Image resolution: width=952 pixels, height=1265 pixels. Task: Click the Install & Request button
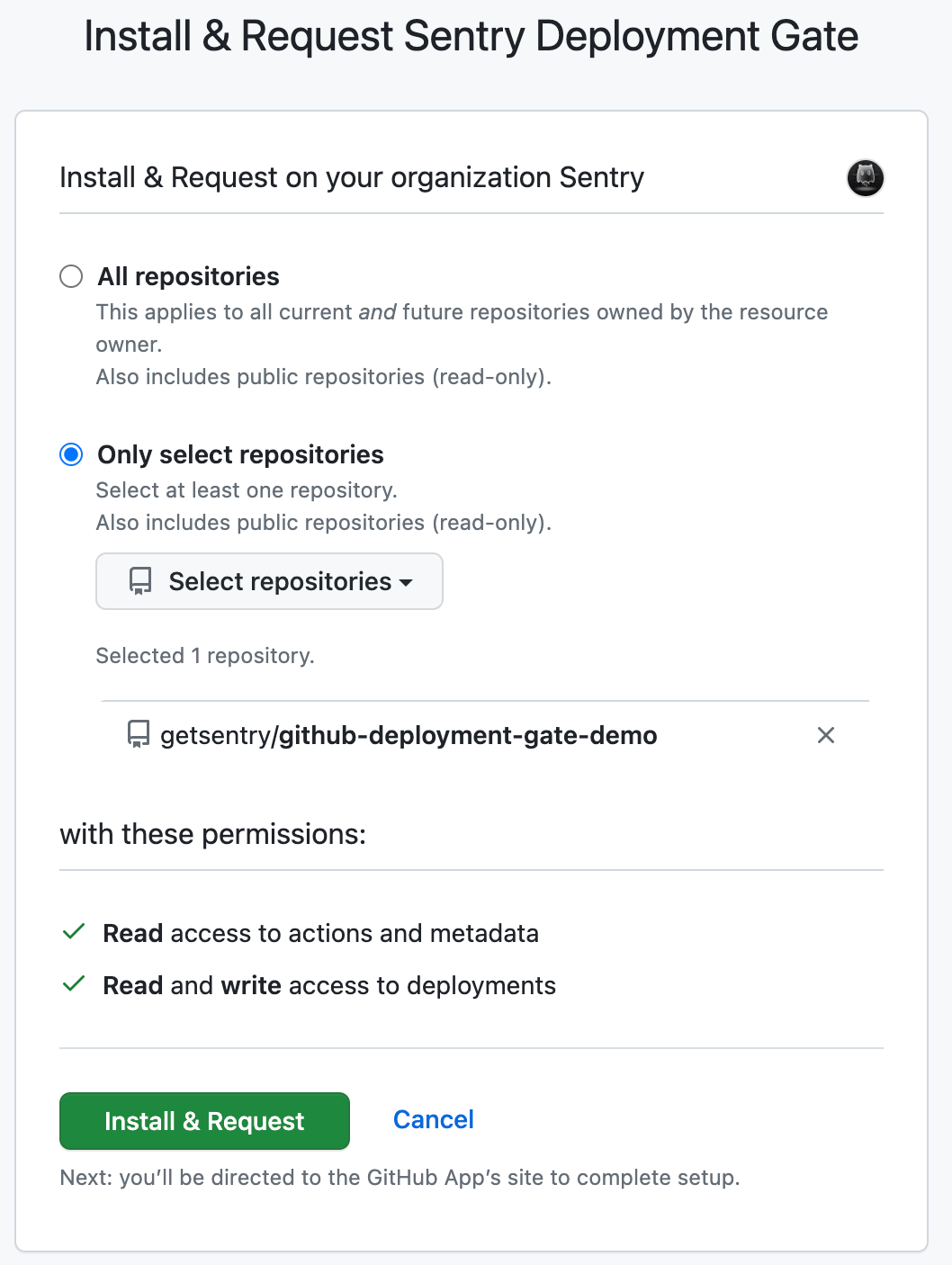tap(203, 1121)
